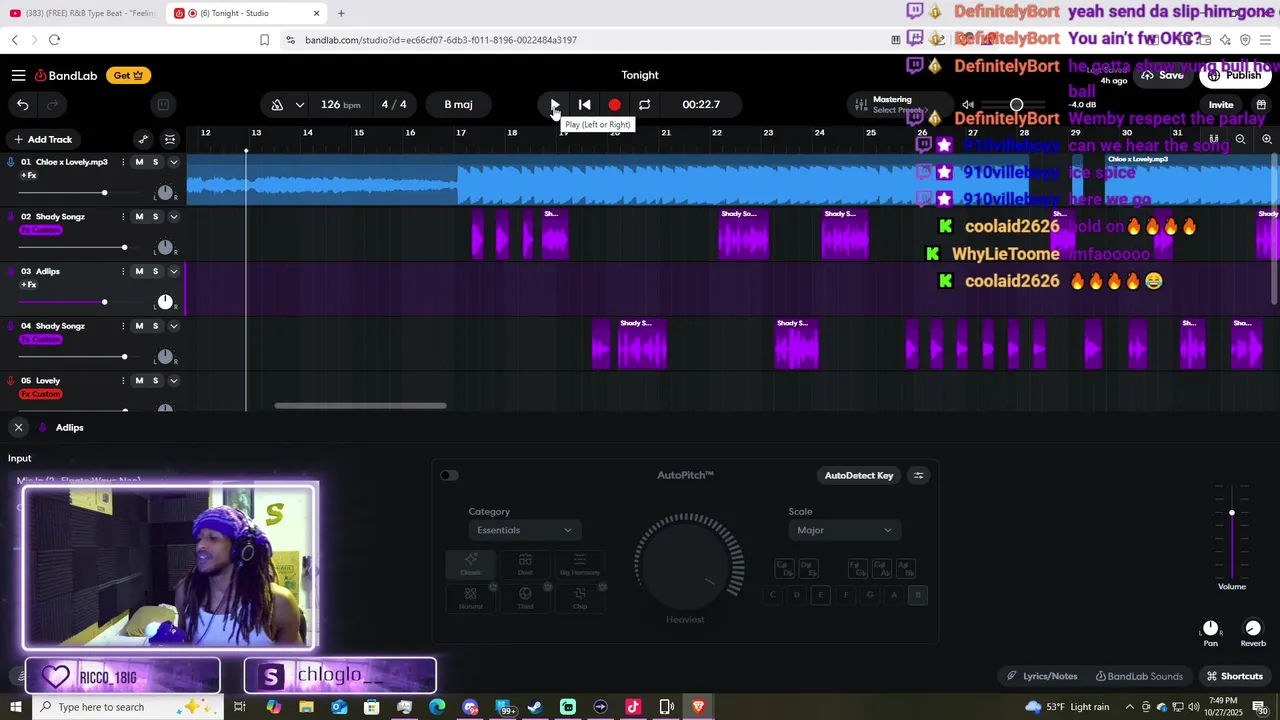Expand track 02 Shady Songz chevron
Screen dimensions: 1280x720
pyautogui.click(x=173, y=217)
